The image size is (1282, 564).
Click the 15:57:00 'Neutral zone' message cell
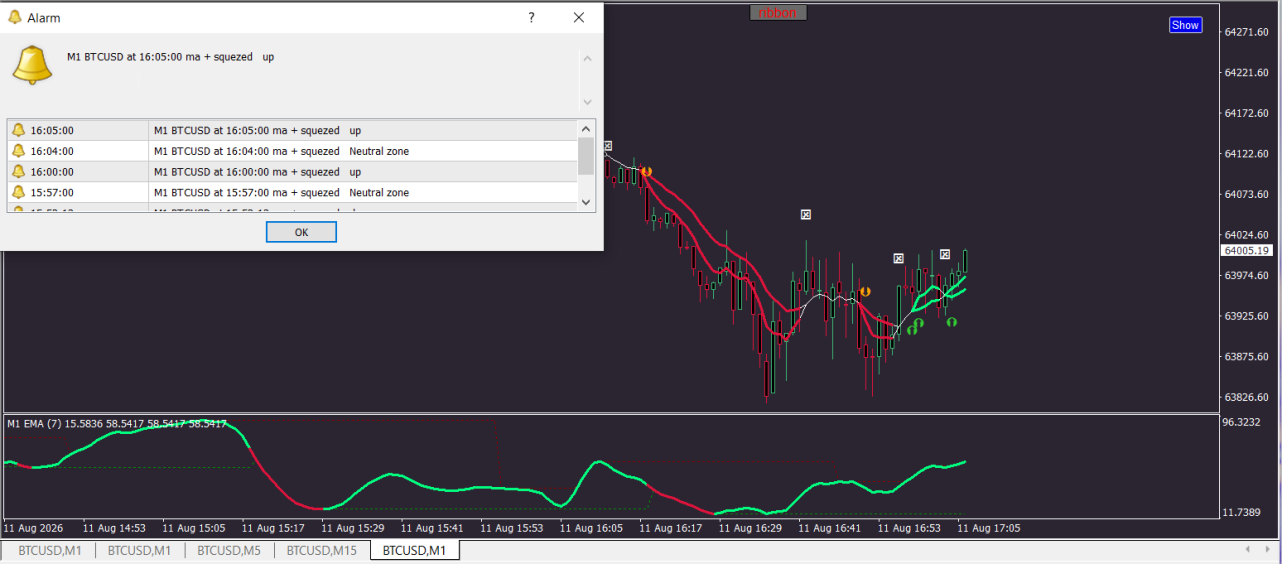click(364, 192)
